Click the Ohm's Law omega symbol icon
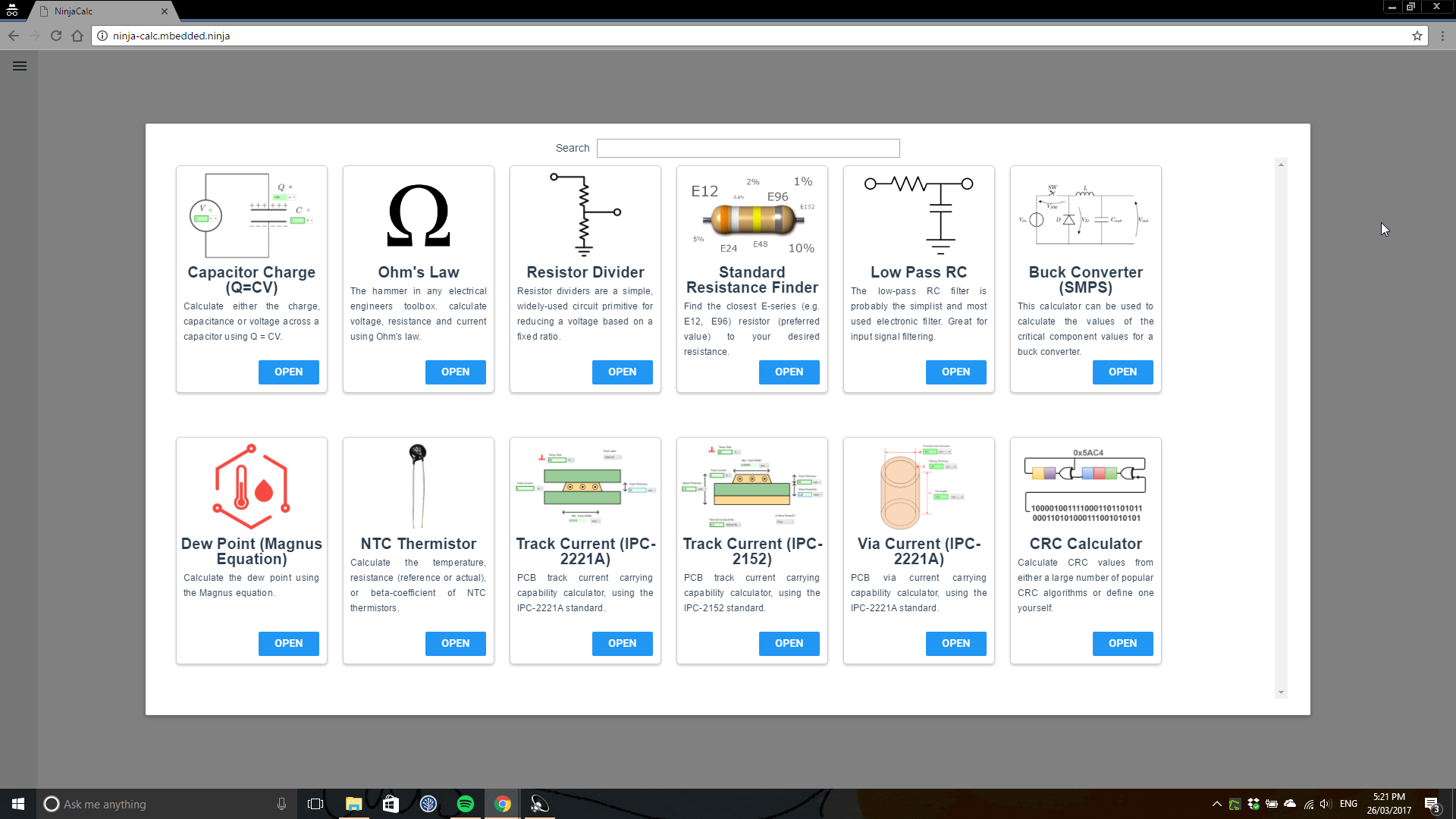 418,216
